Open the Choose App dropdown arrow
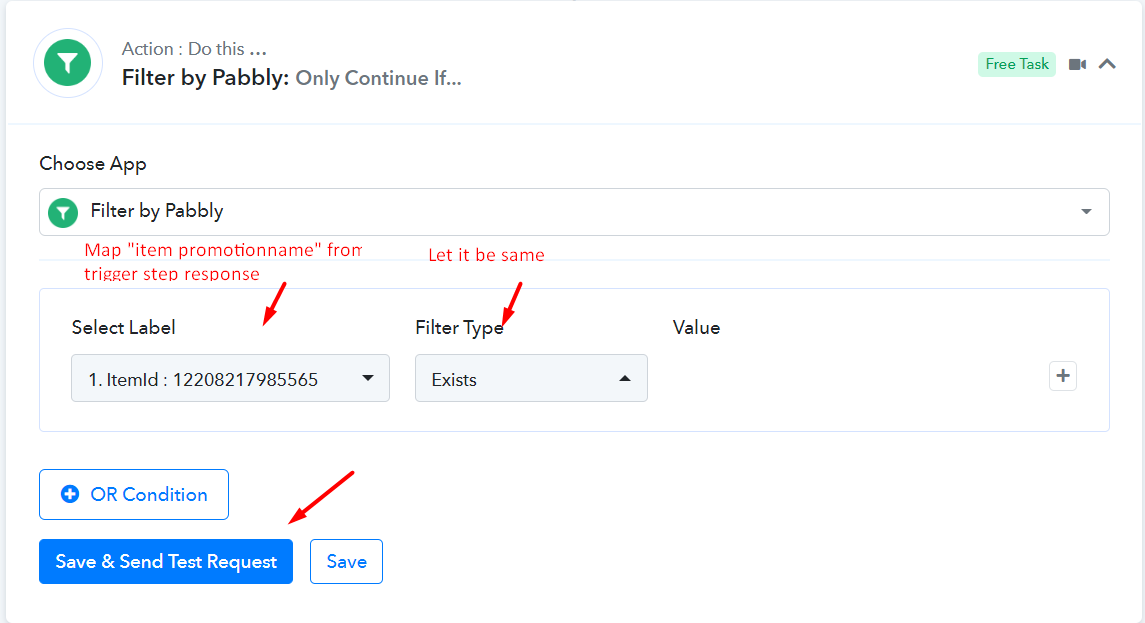1145x623 pixels. (1087, 212)
